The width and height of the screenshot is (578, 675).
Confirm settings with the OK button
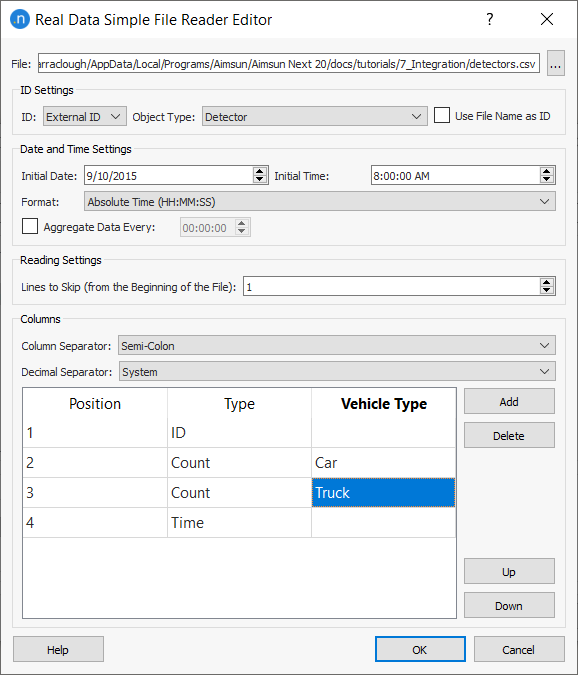pos(420,649)
